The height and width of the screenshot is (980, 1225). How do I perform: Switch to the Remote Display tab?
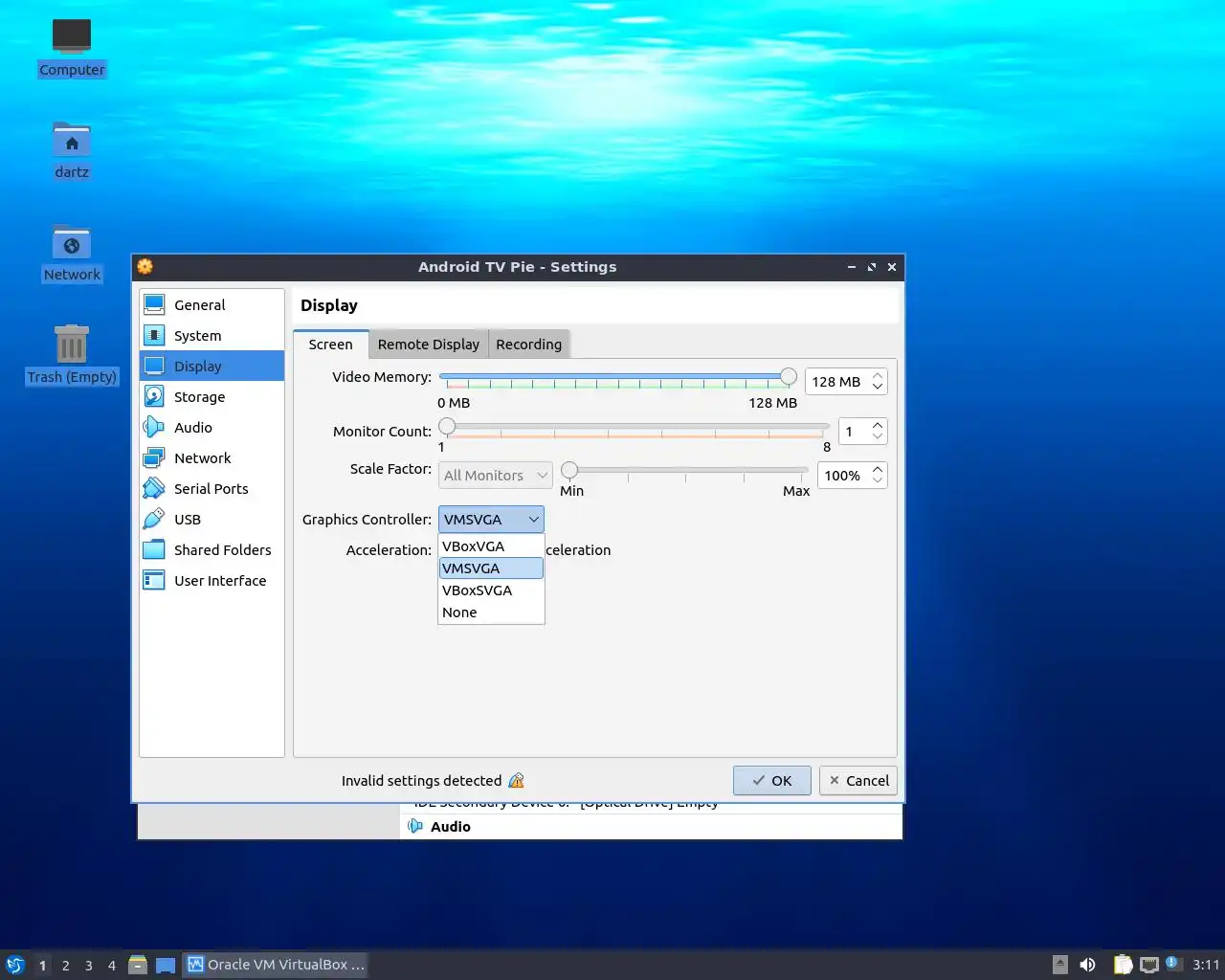click(429, 345)
